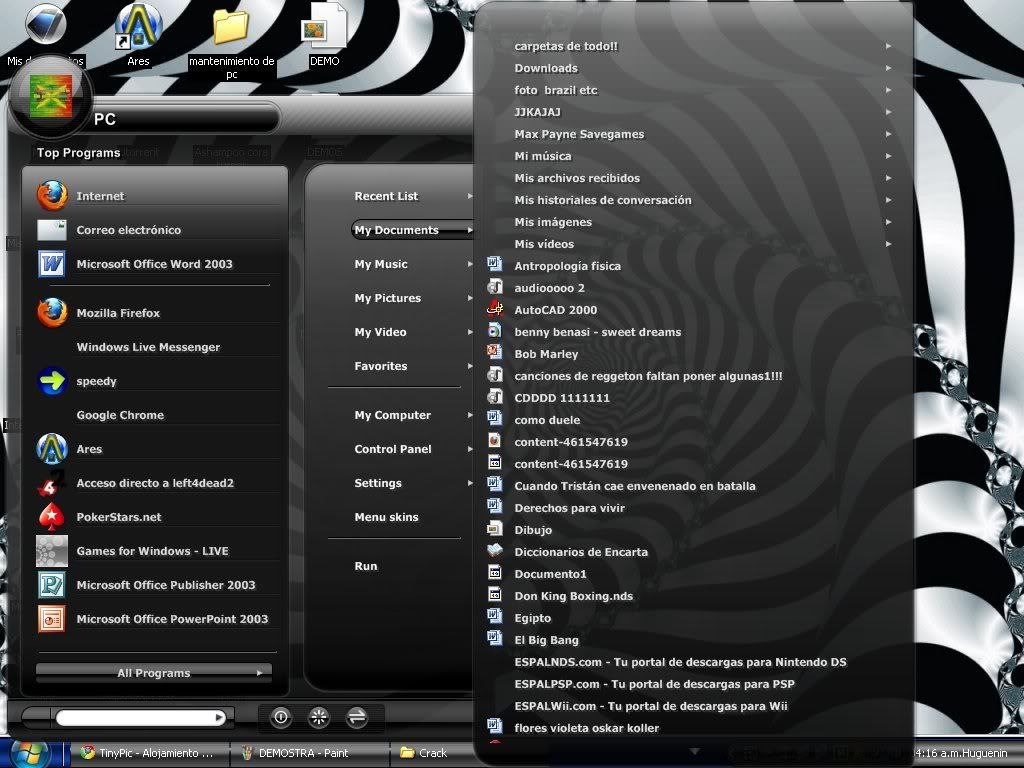
Task: Expand the carpetas de todo!! folder arrow
Action: tap(888, 46)
